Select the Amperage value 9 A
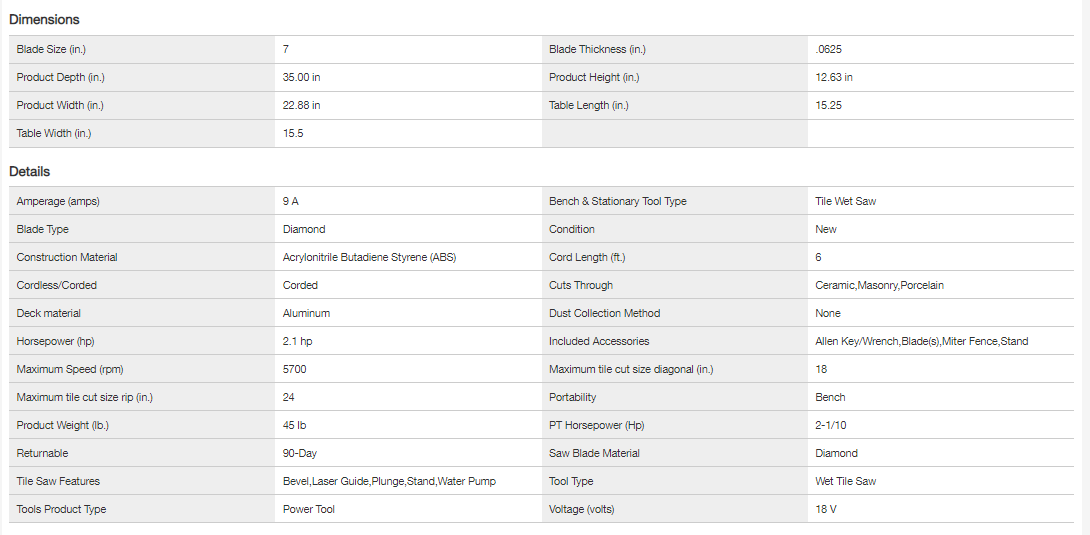Viewport: 1090px width, 535px height. [x=291, y=201]
